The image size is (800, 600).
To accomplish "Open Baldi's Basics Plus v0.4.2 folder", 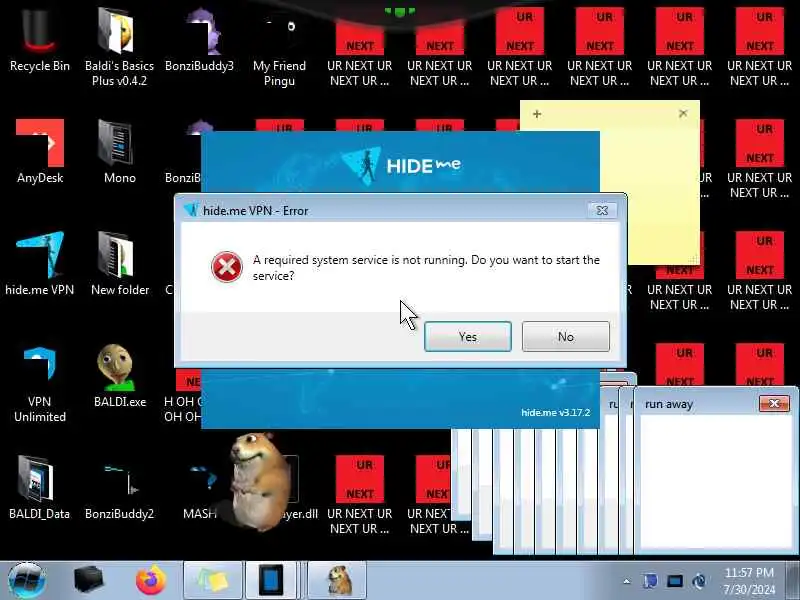I will (x=119, y=46).
